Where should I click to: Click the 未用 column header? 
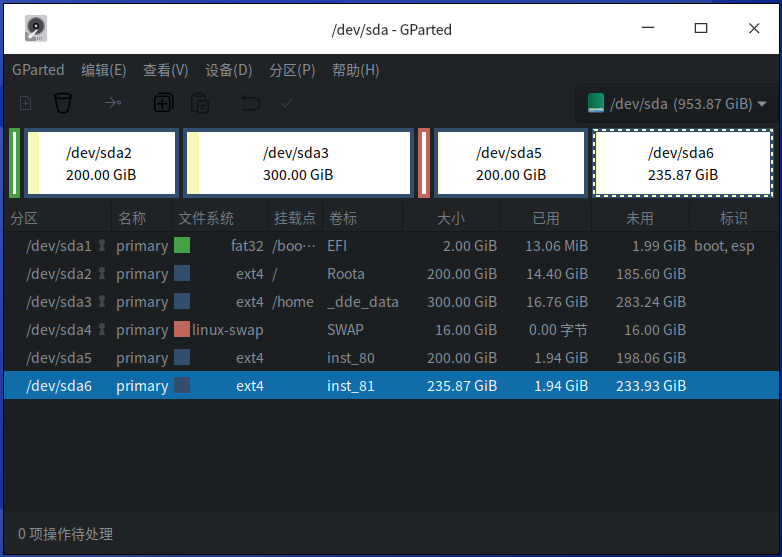pos(640,218)
